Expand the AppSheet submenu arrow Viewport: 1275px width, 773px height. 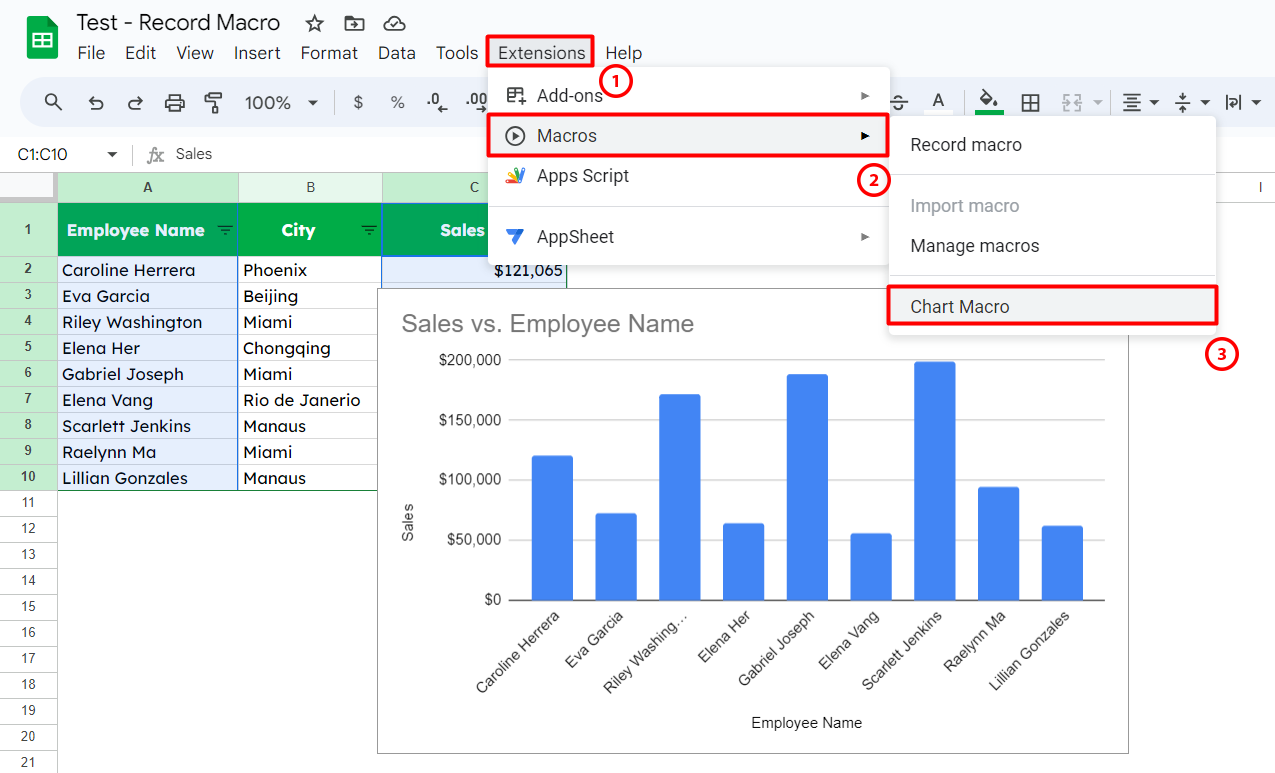tap(865, 237)
